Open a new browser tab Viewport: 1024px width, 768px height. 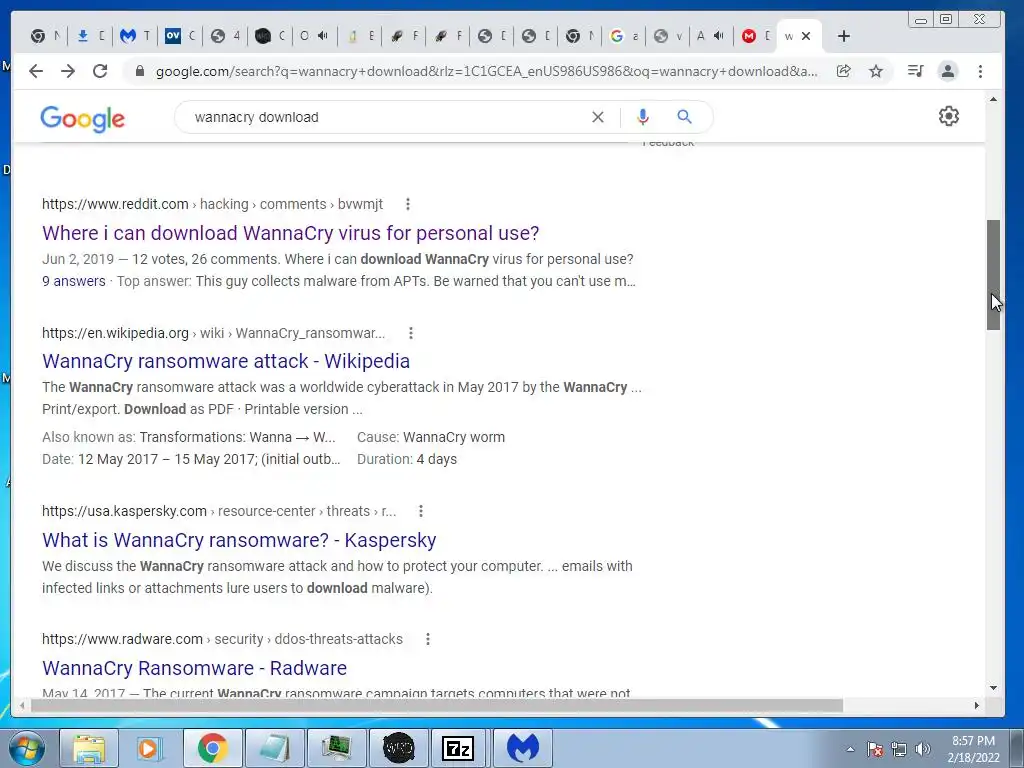[x=844, y=36]
